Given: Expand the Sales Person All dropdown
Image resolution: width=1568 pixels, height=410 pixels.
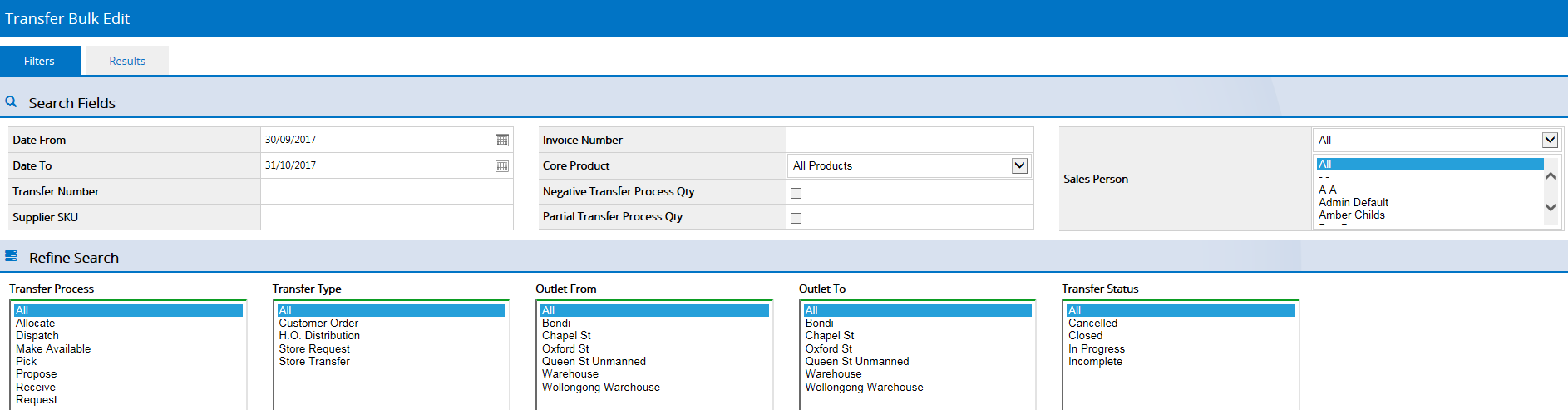Looking at the screenshot, I should 1550,140.
